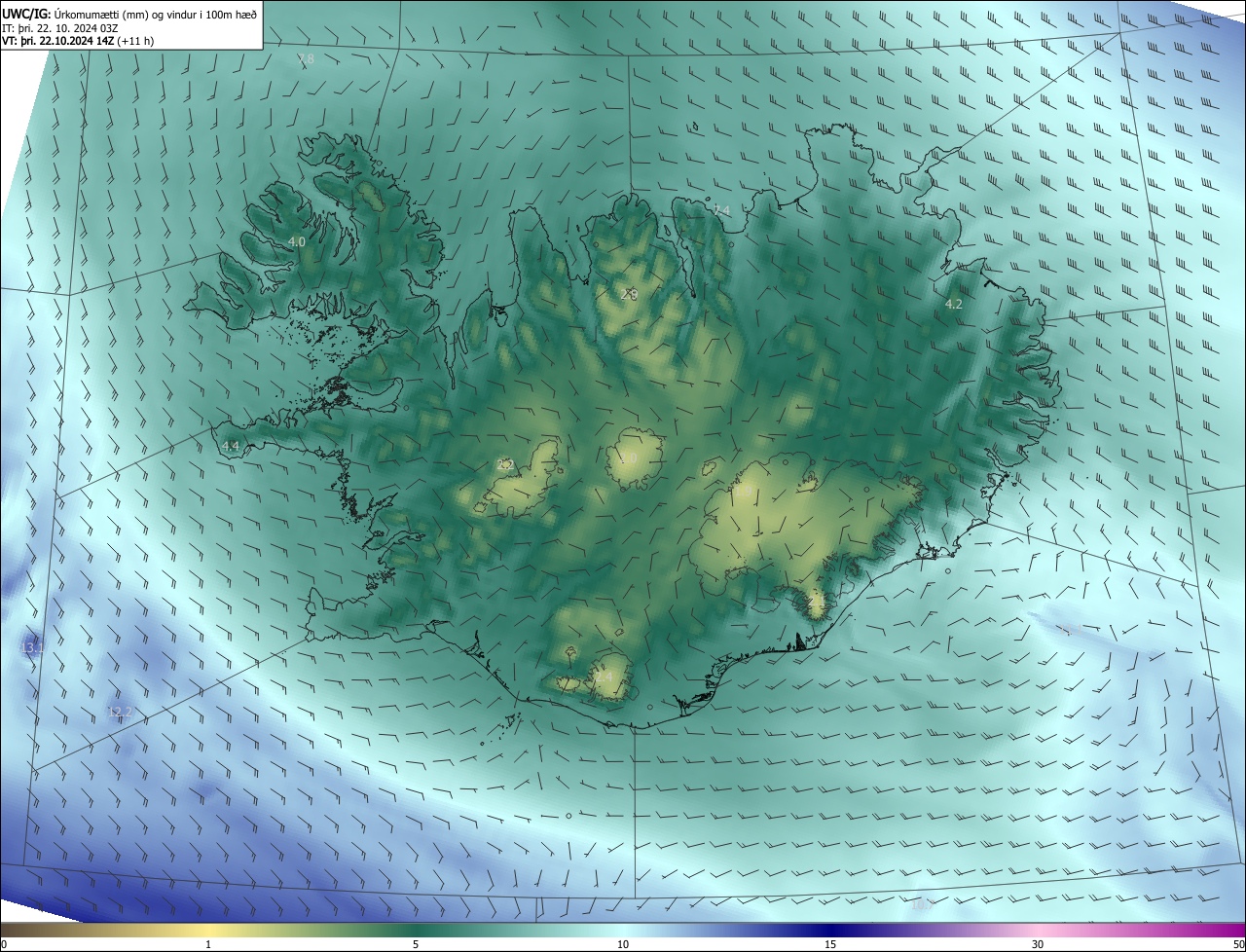
Task: Pick the yellow color at scale value 1
Action: point(208,930)
